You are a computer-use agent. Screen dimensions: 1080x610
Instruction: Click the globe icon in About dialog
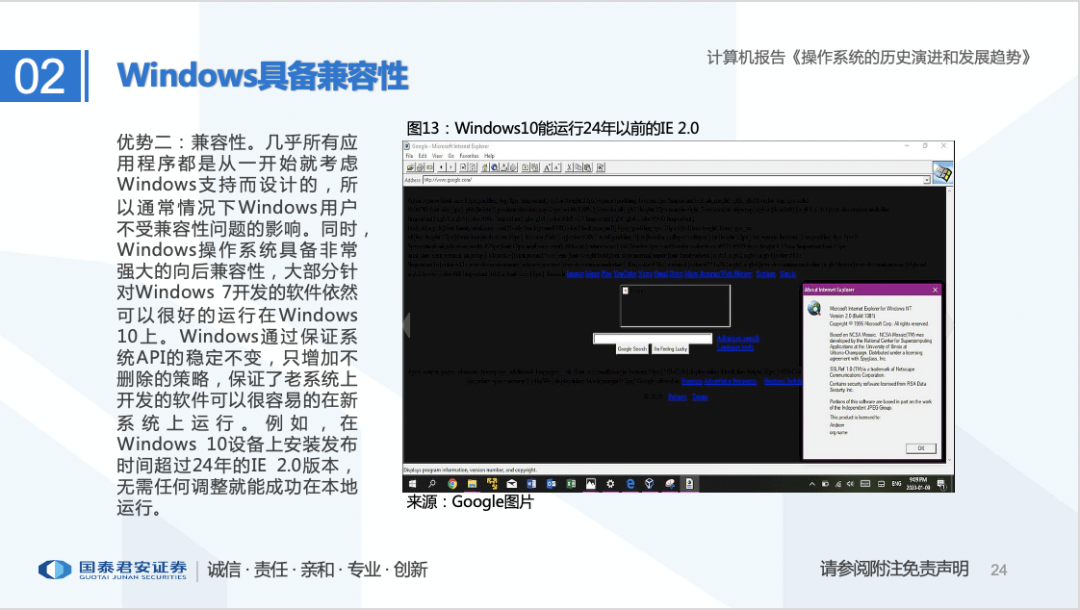pos(814,308)
